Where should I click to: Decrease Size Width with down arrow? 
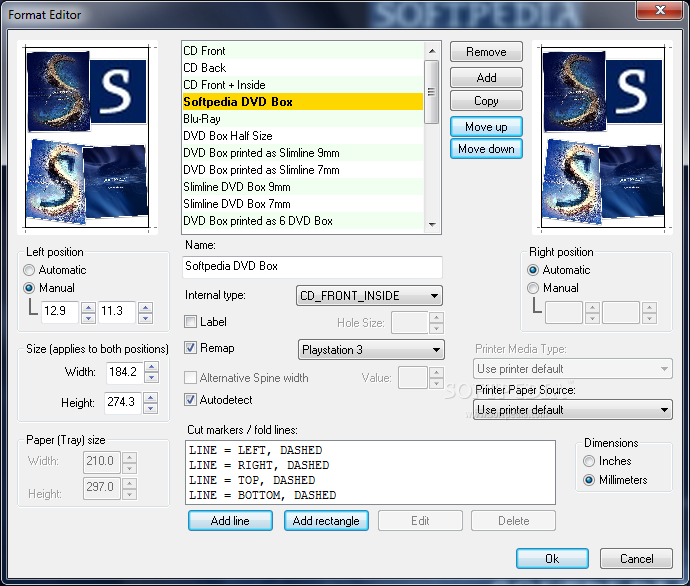coord(151,377)
